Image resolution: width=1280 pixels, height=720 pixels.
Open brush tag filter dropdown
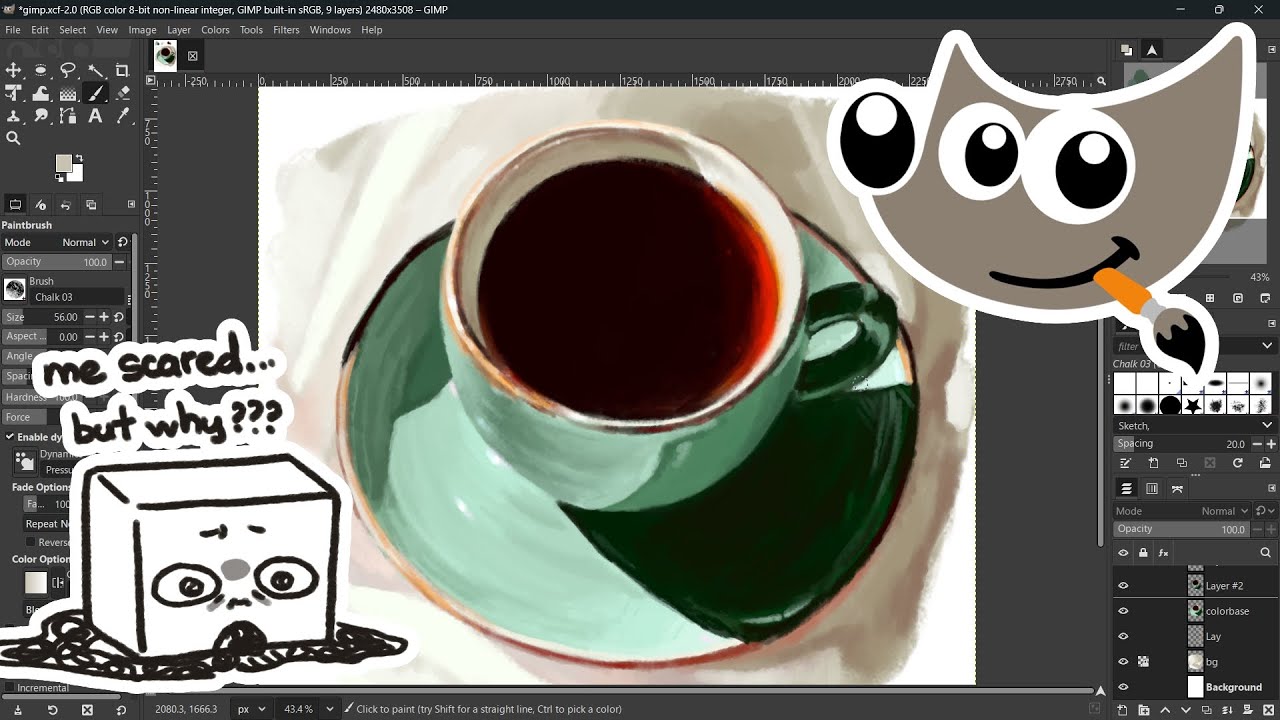point(1268,346)
